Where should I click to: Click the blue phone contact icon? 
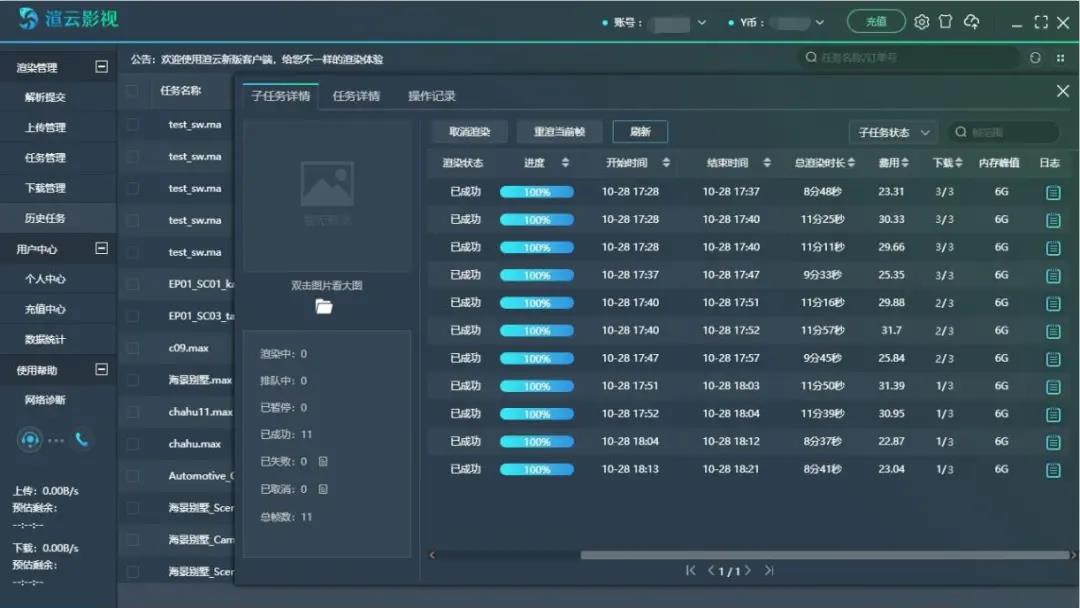click(x=81, y=439)
